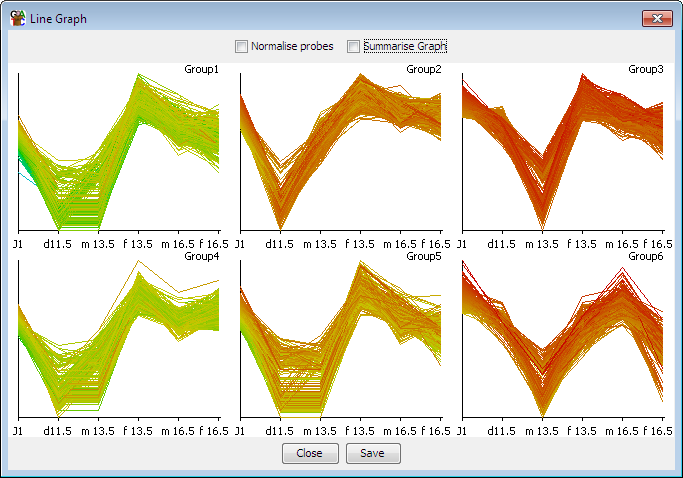Image resolution: width=683 pixels, height=478 pixels.
Task: Select the Group6 line graph panel
Action: 563,343
